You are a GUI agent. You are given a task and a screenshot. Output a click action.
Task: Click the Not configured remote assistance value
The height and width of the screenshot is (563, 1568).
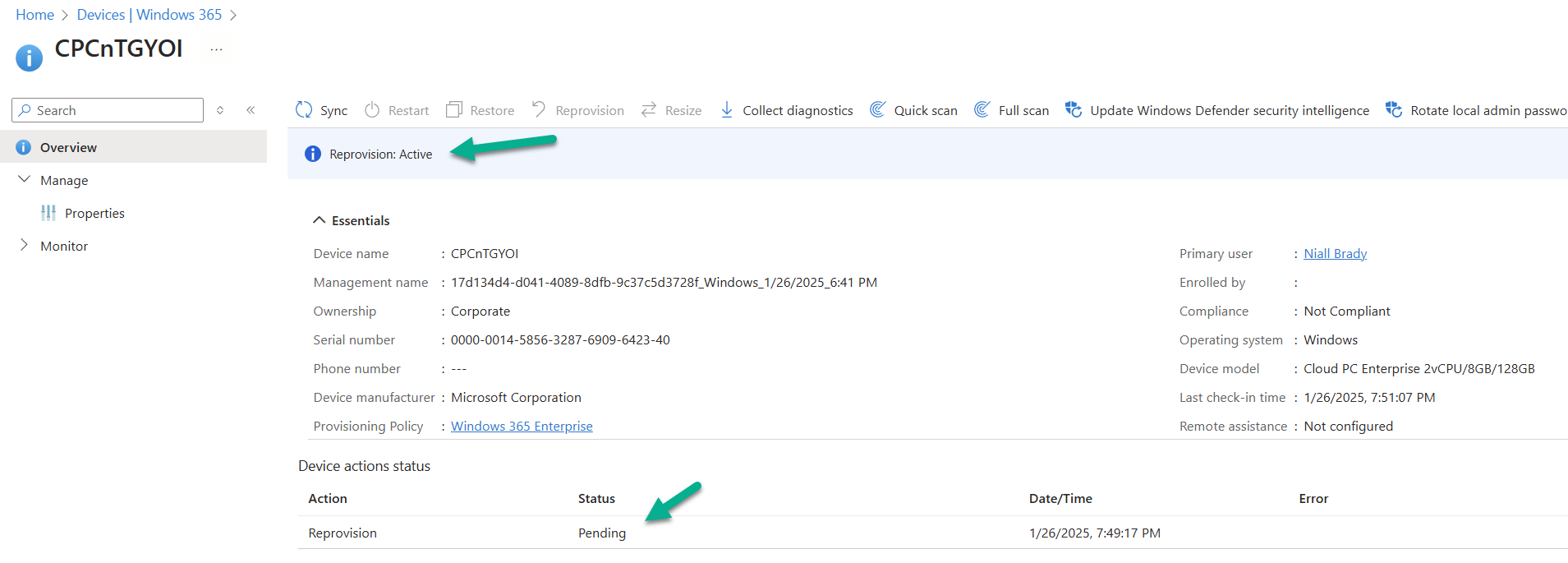click(x=1348, y=426)
